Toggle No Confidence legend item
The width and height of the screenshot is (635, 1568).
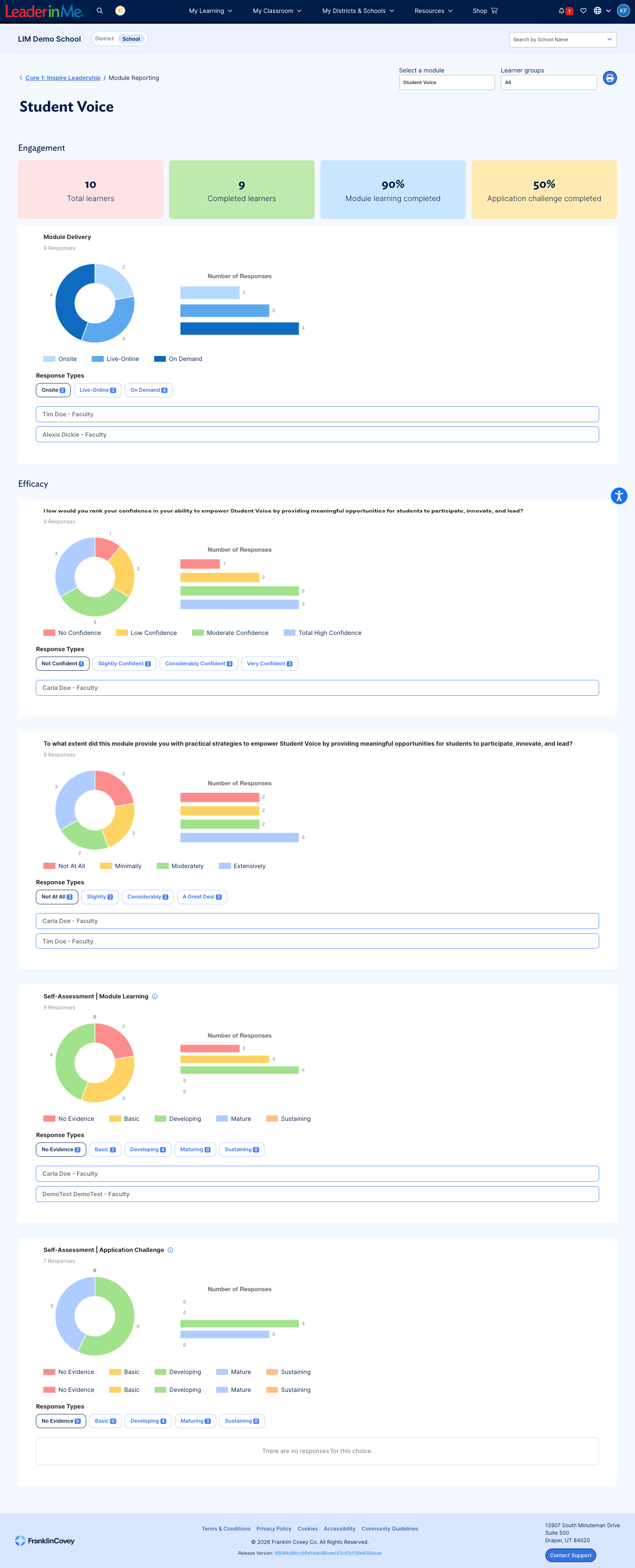click(x=72, y=632)
